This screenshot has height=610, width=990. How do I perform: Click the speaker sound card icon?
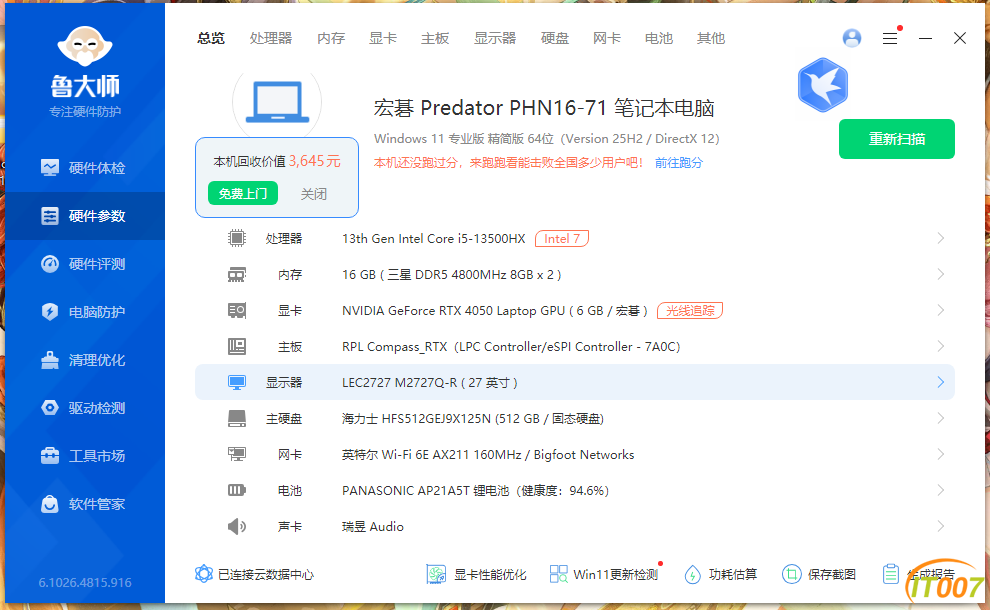coord(237,527)
